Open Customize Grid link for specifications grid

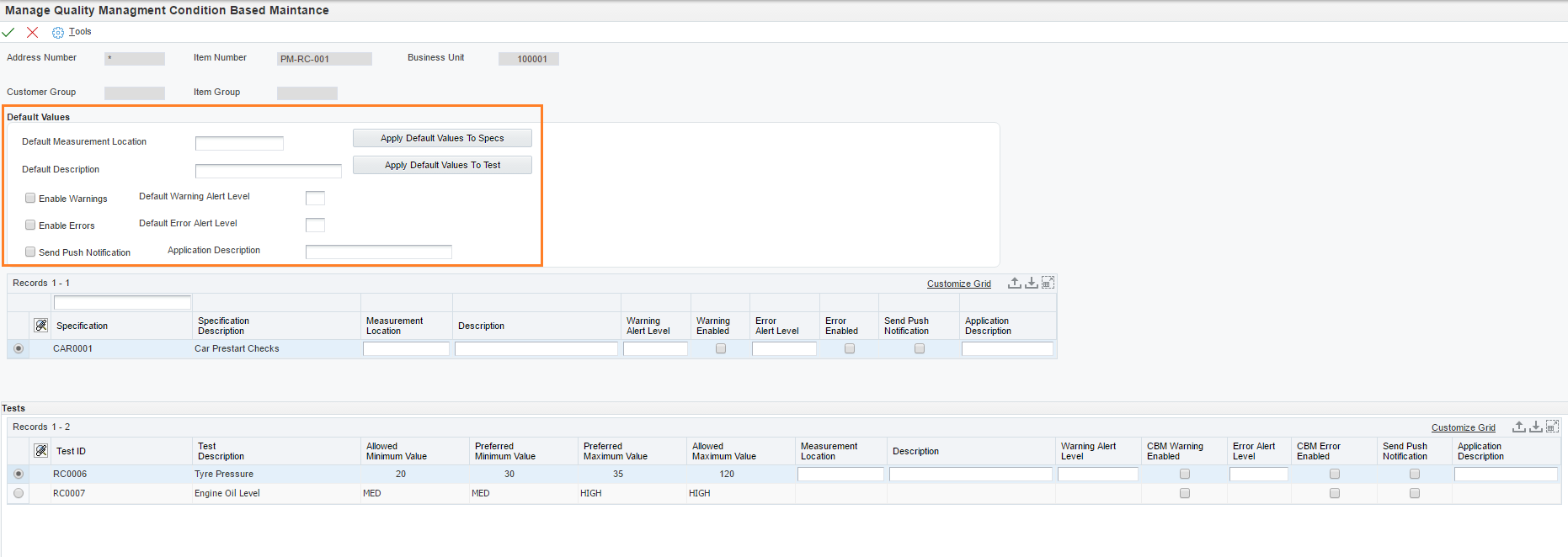pyautogui.click(x=958, y=284)
